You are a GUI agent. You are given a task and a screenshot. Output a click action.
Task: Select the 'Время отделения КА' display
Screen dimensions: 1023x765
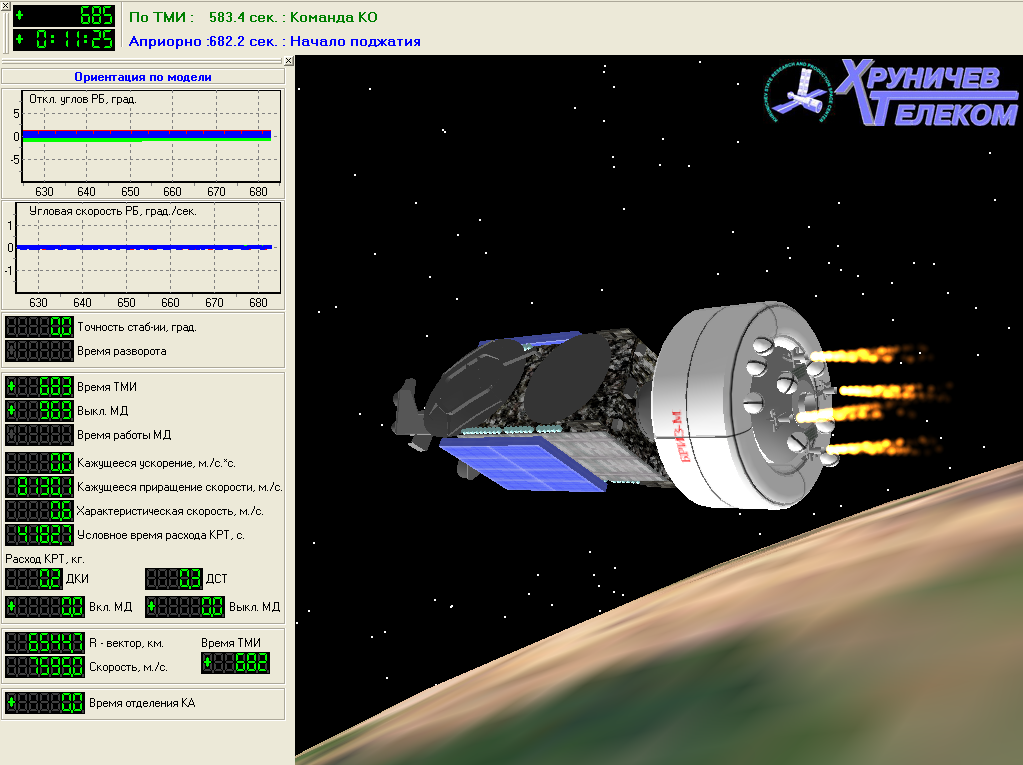tap(45, 703)
